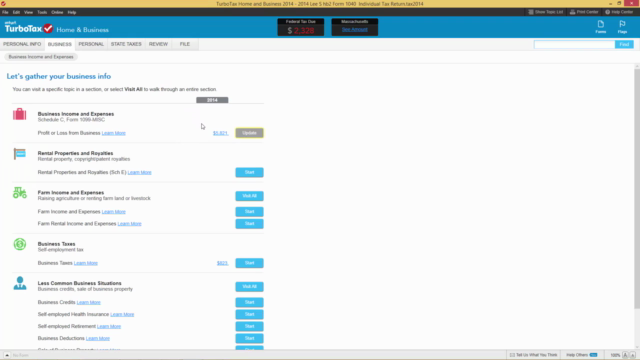This screenshot has width=640, height=360.
Task: Click Tell Us What You Think
Action: (533, 355)
